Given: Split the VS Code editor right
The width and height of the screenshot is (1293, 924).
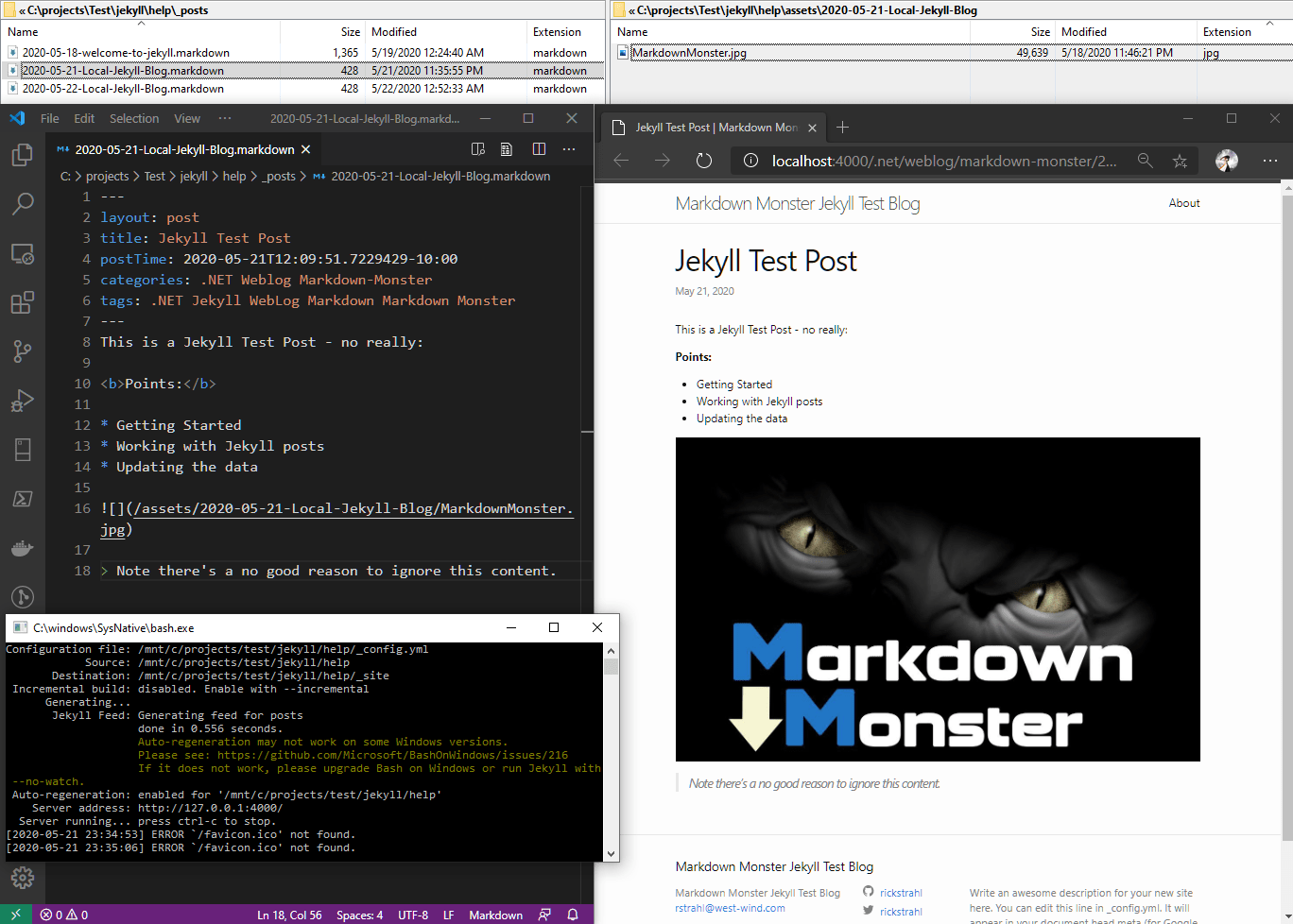Looking at the screenshot, I should [539, 149].
